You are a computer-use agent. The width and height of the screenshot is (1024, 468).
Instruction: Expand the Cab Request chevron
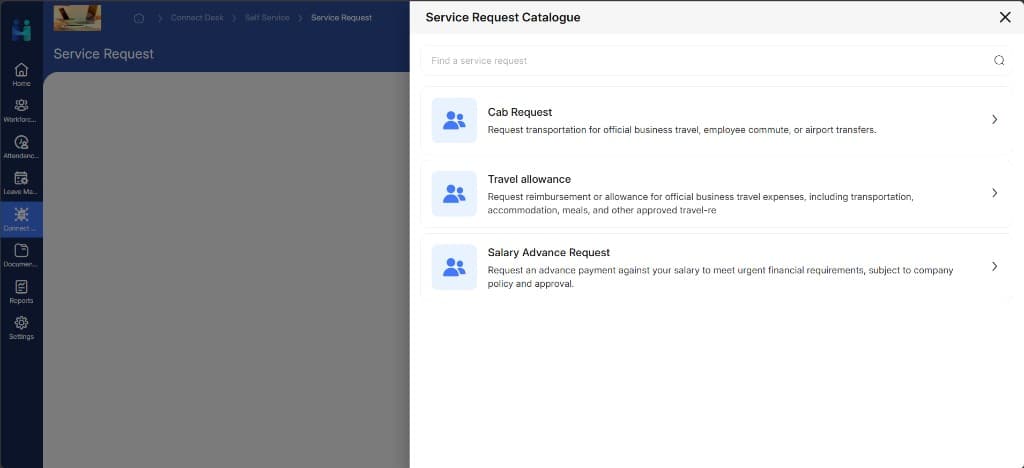click(995, 119)
